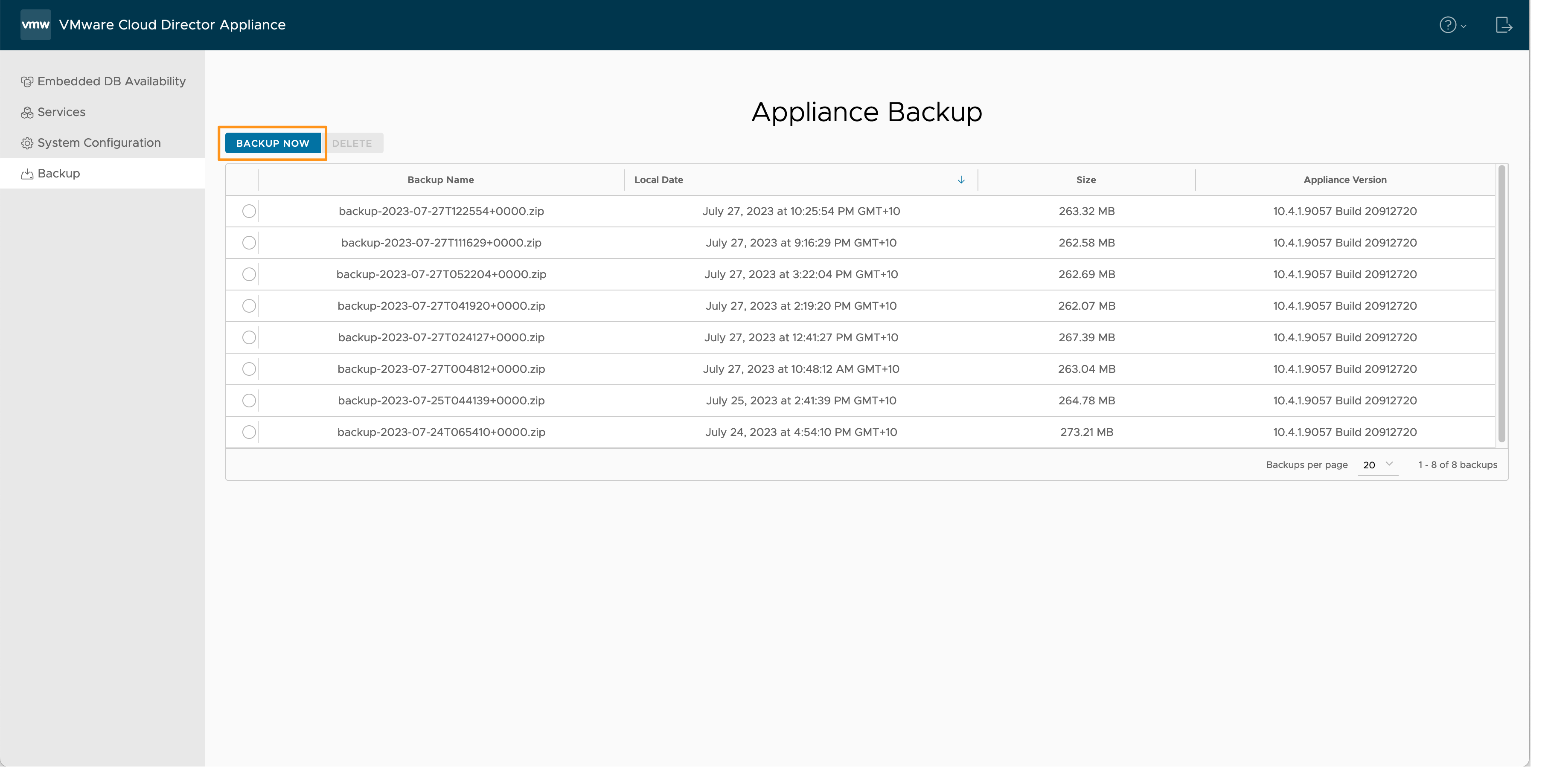Click date July 27, 2023 at 3:22:04 PM

[x=801, y=274]
